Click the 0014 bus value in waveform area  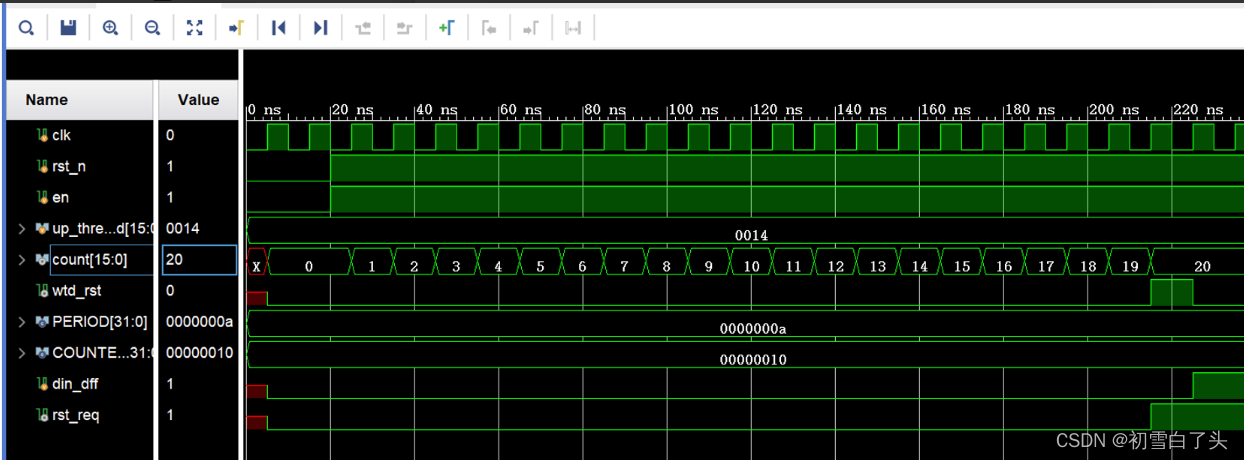(x=751, y=235)
